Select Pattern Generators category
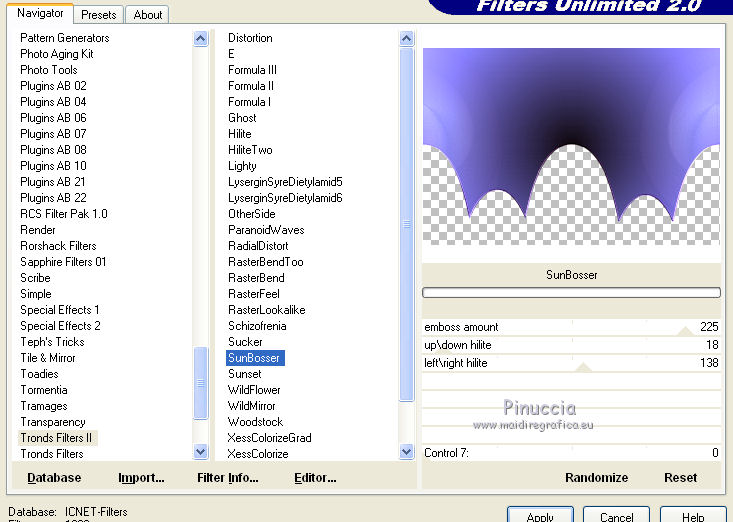This screenshot has height=522, width=733. (65, 38)
